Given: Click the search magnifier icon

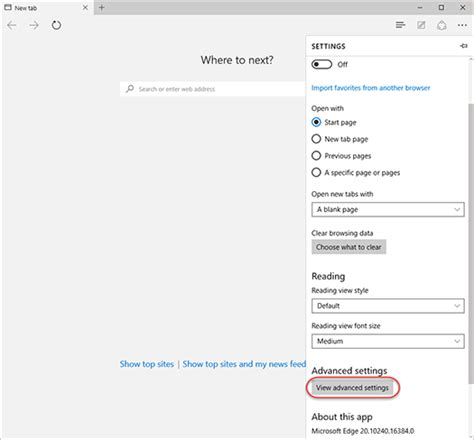Looking at the screenshot, I should pos(130,89).
